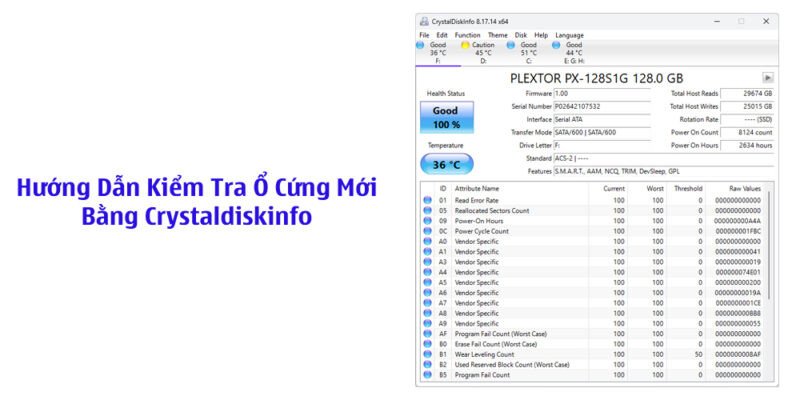
Task: Click the yellow Caution status icon for D:
Action: [x=465, y=45]
